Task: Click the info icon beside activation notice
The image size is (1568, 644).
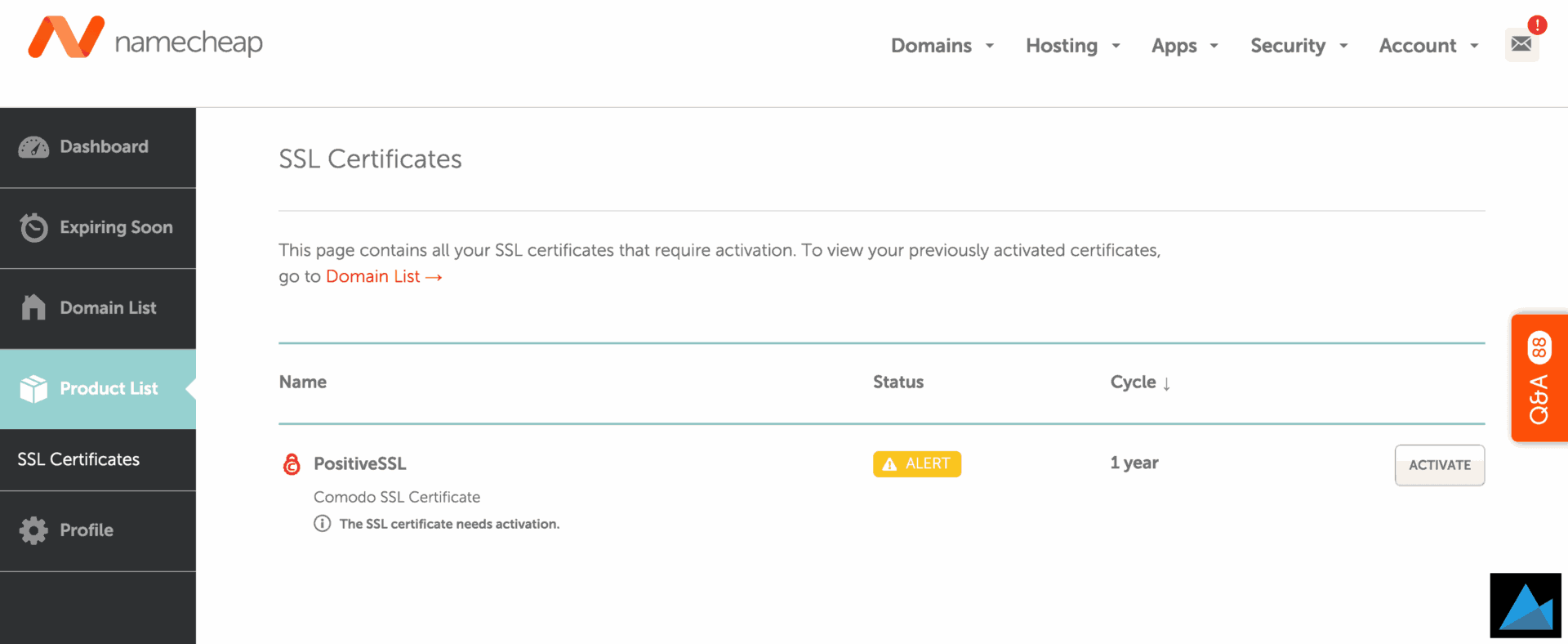Action: [x=323, y=523]
